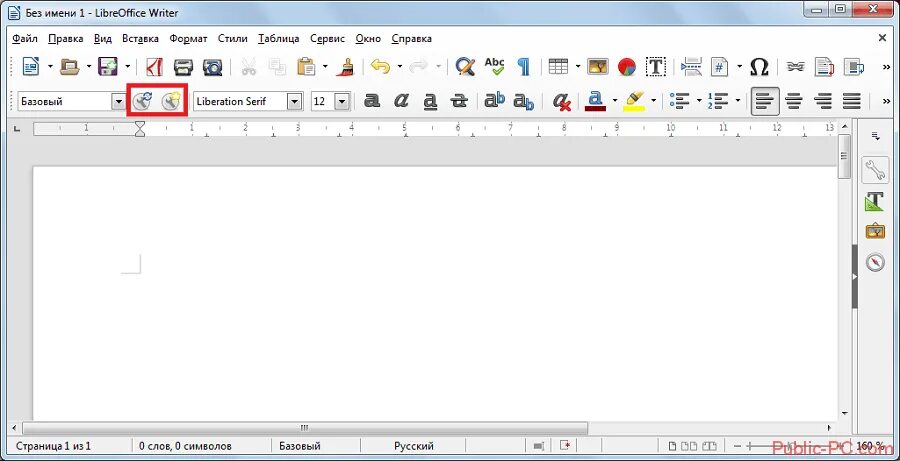900x461 pixels.
Task: Toggle formatting marks with the pilcrow icon
Action: (x=523, y=67)
